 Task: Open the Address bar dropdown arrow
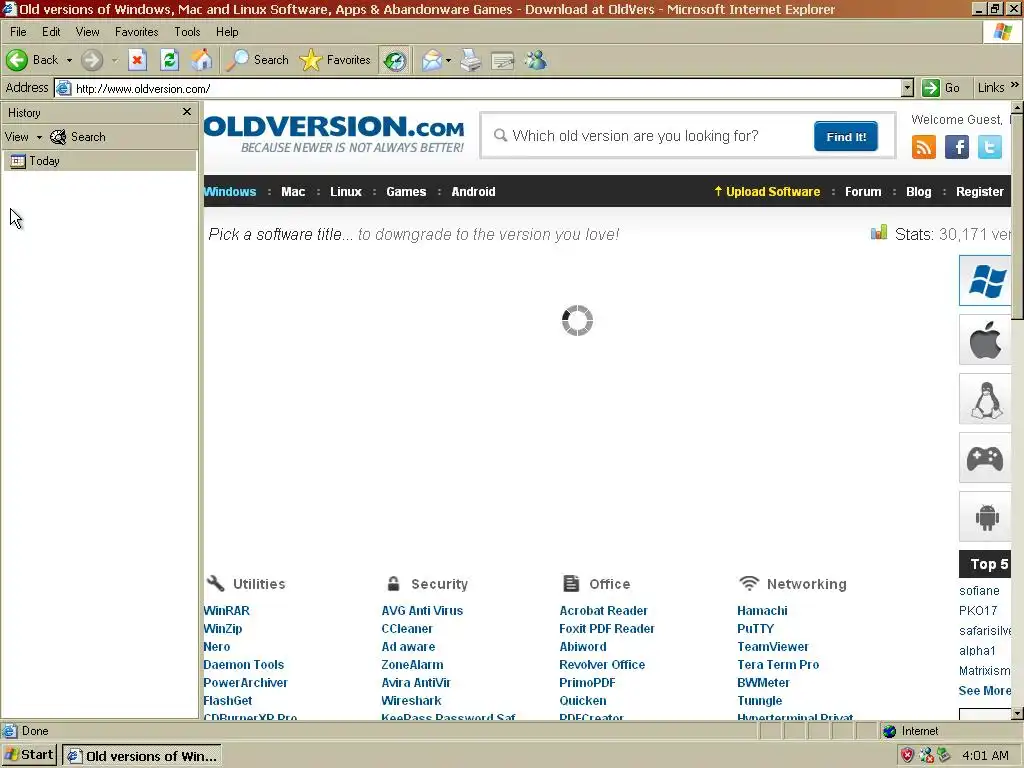907,88
